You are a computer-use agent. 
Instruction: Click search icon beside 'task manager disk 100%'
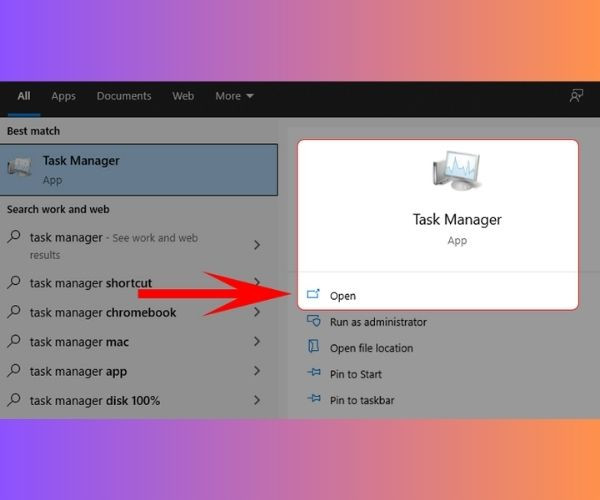click(x=13, y=399)
